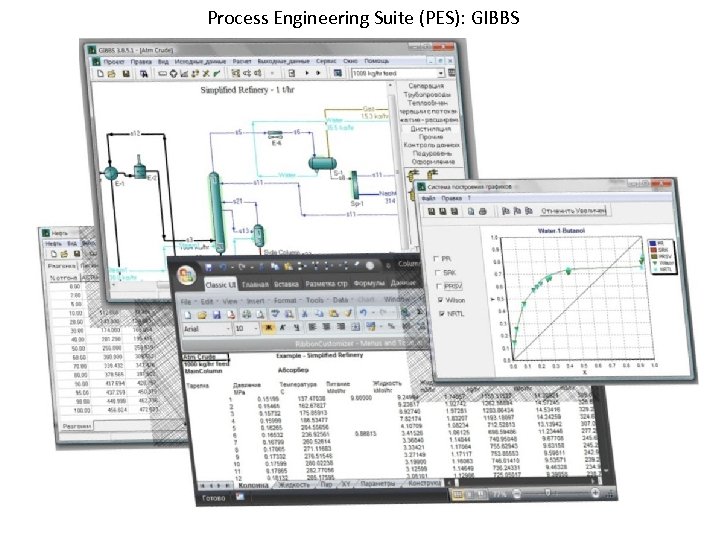
Task: Open Файл menu in graph window
Action: click(x=428, y=198)
